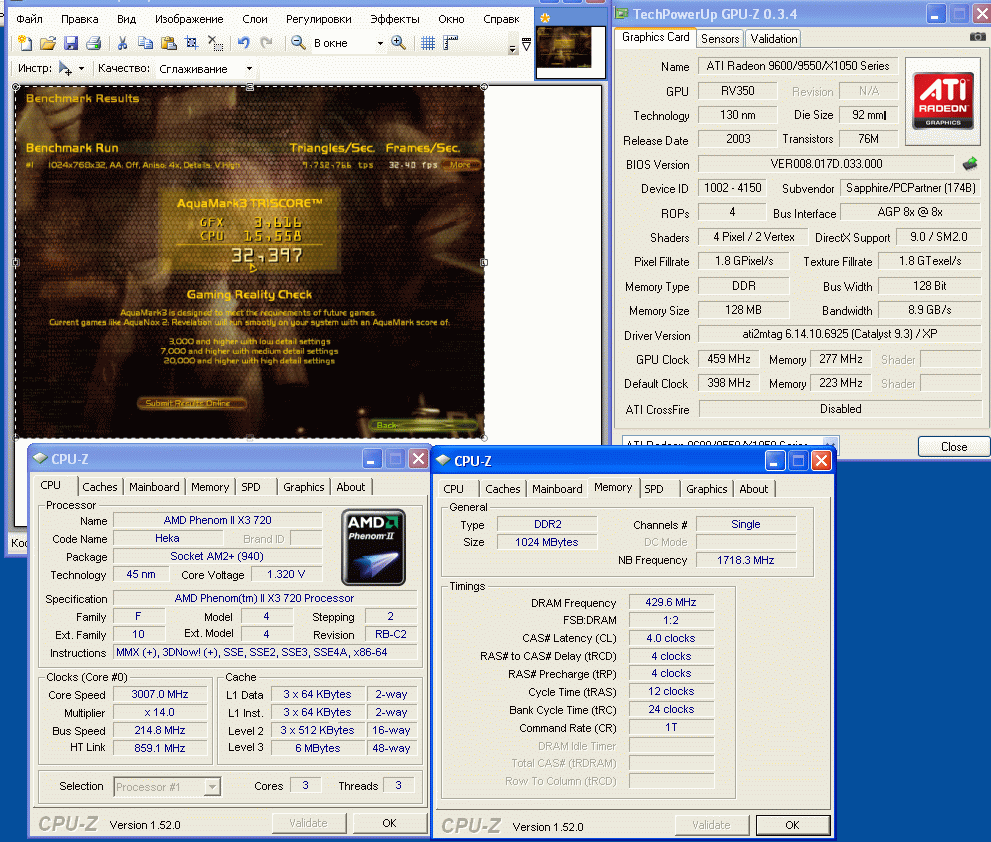Click the NB Frequency value '1718.3 MHz'

pyautogui.click(x=746, y=560)
